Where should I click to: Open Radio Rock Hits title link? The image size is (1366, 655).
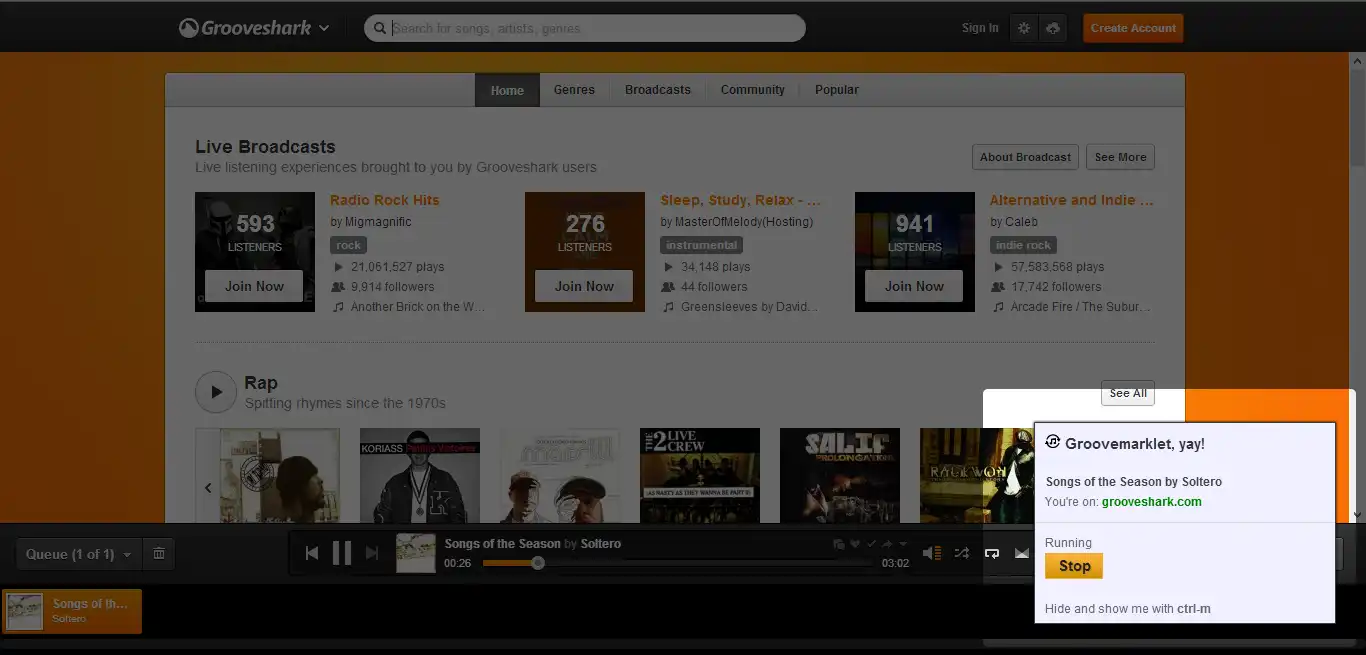tap(385, 200)
